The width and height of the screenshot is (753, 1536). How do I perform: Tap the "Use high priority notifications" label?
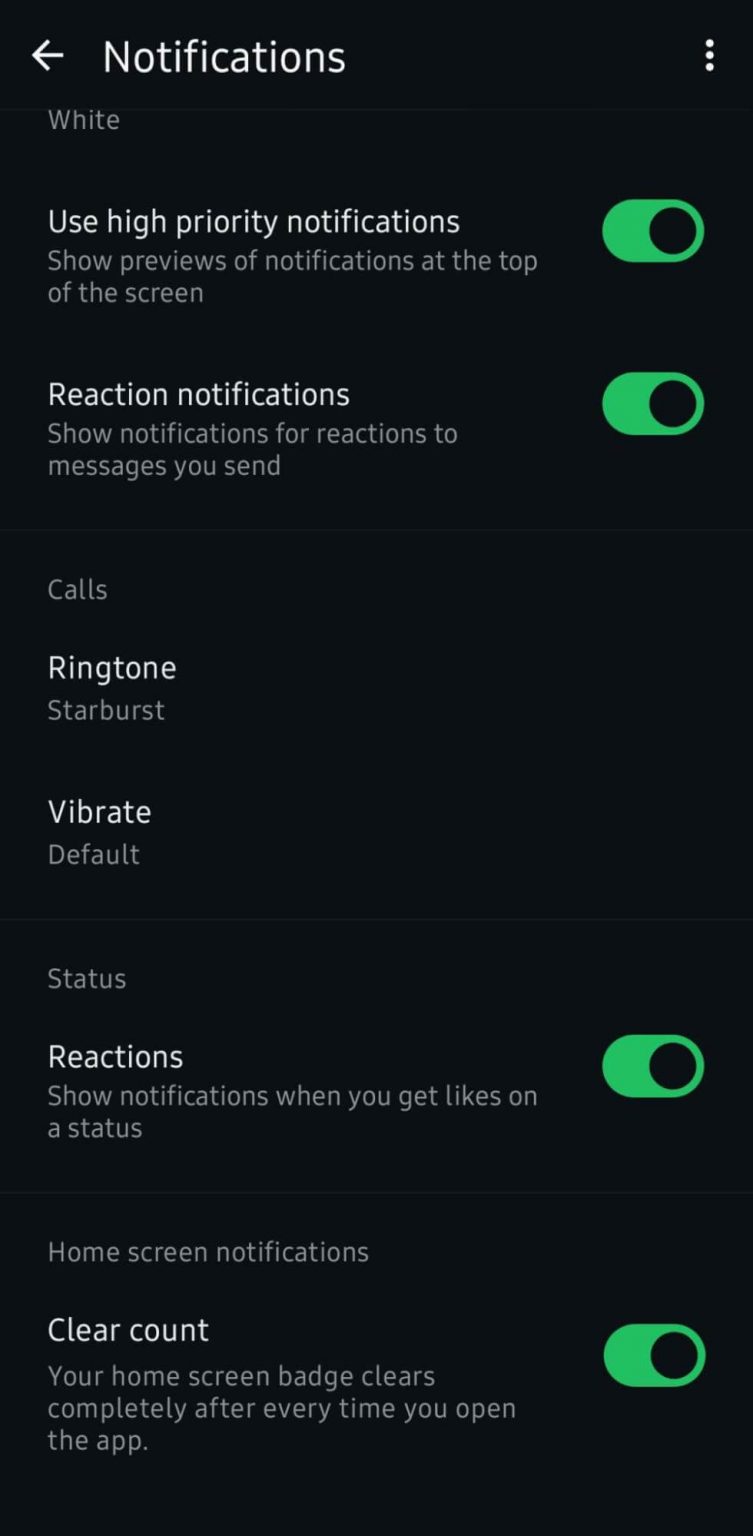click(x=254, y=221)
